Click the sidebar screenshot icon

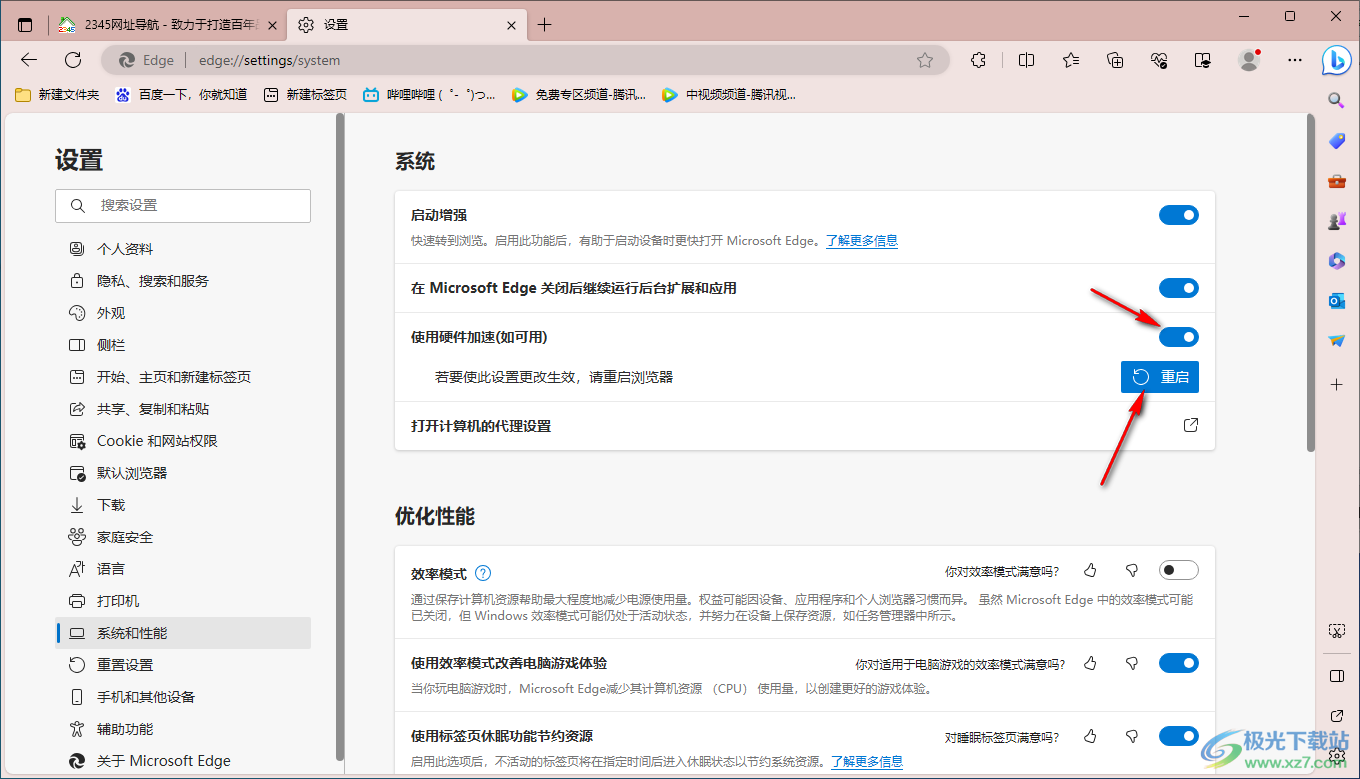pyautogui.click(x=1337, y=631)
